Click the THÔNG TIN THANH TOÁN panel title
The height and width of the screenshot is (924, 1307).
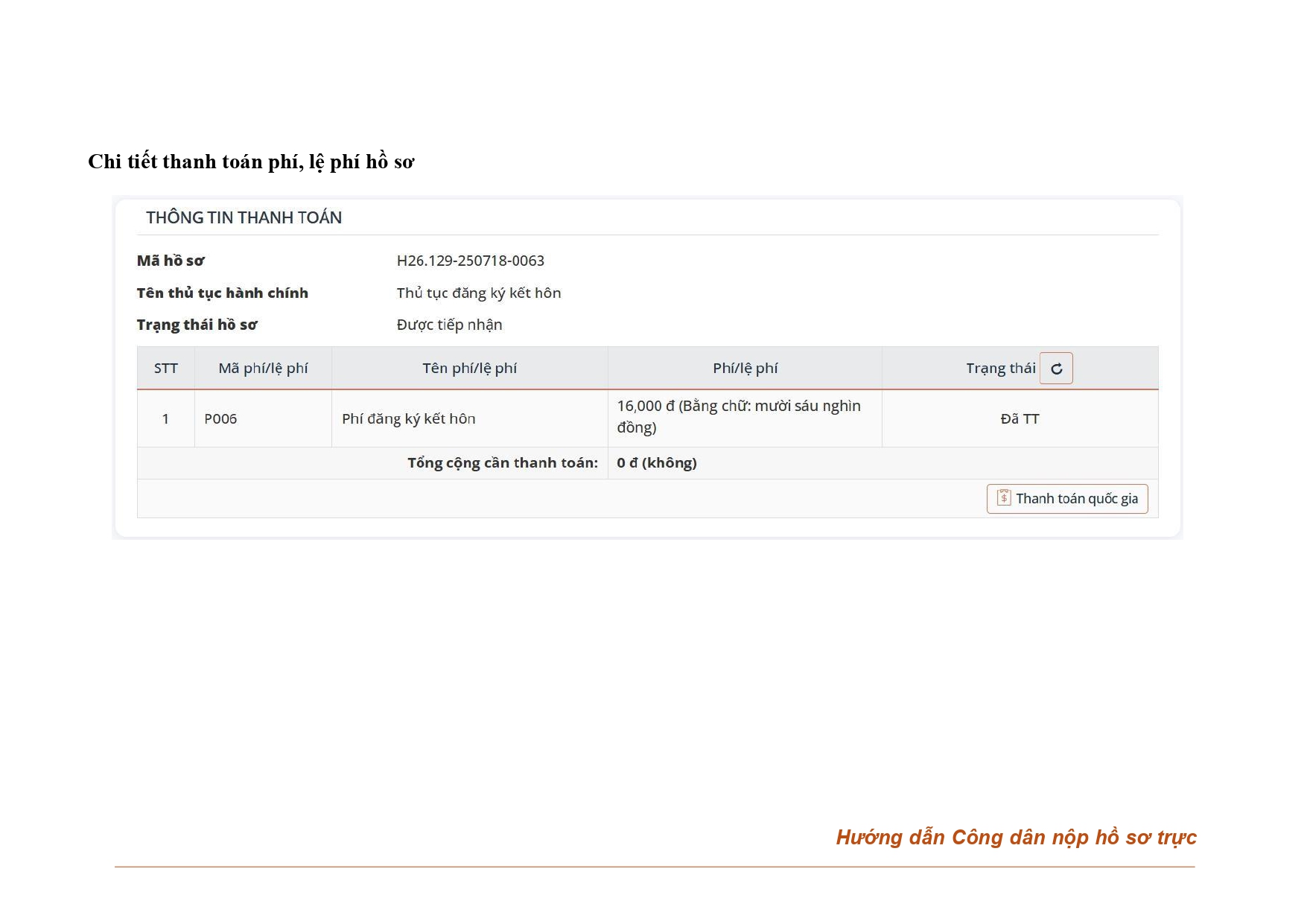coord(244,218)
